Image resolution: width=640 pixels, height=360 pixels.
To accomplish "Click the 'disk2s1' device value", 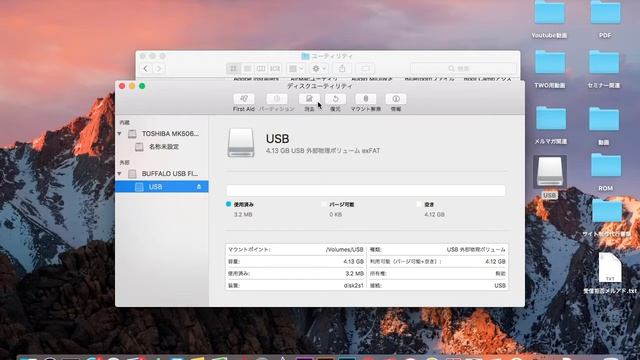I will 353,285.
